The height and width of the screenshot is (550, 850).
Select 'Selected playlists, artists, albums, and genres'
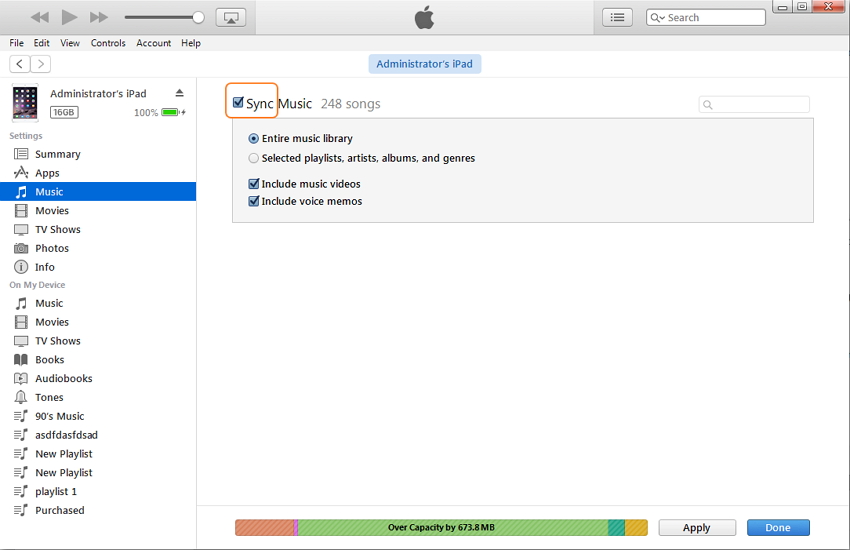(x=254, y=158)
